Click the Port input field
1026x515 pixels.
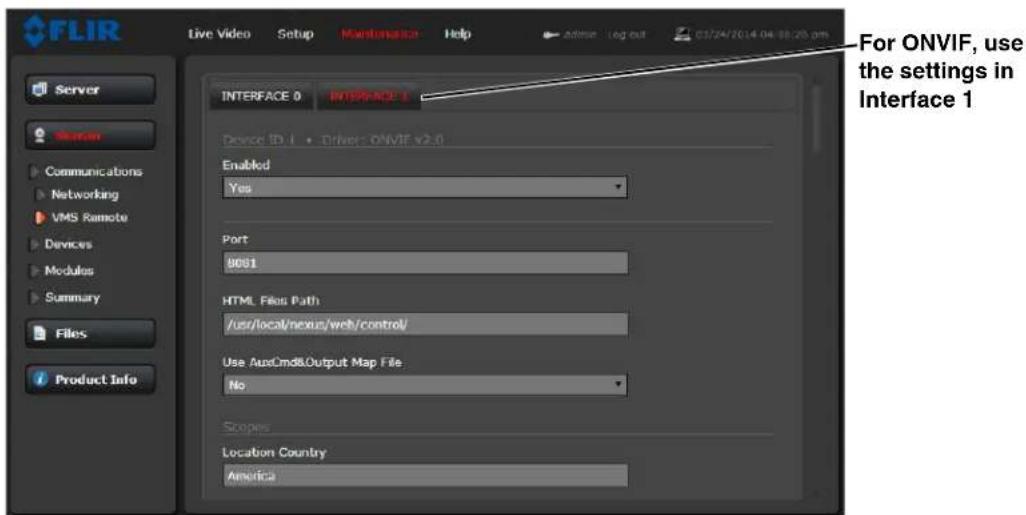click(425, 263)
